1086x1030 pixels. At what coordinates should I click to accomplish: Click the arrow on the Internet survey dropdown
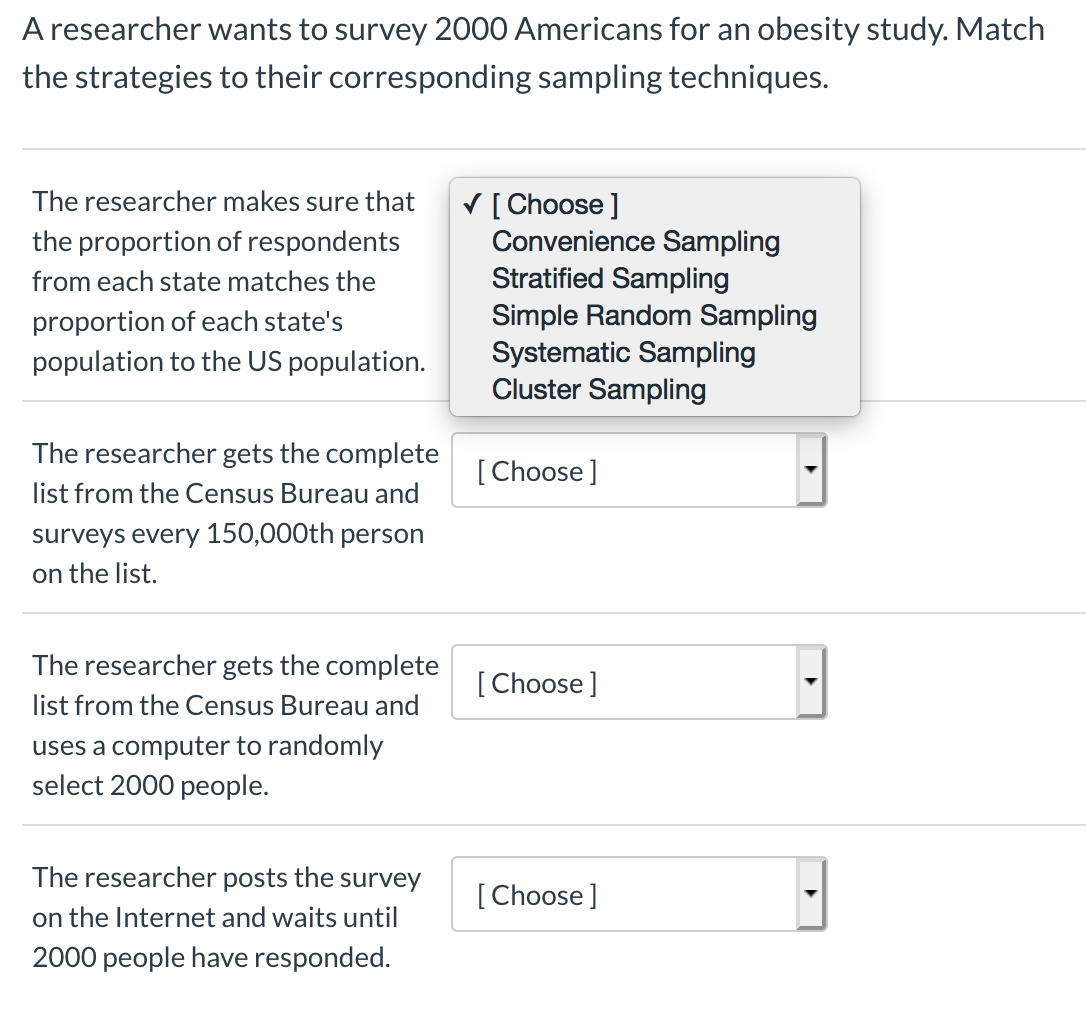click(811, 895)
